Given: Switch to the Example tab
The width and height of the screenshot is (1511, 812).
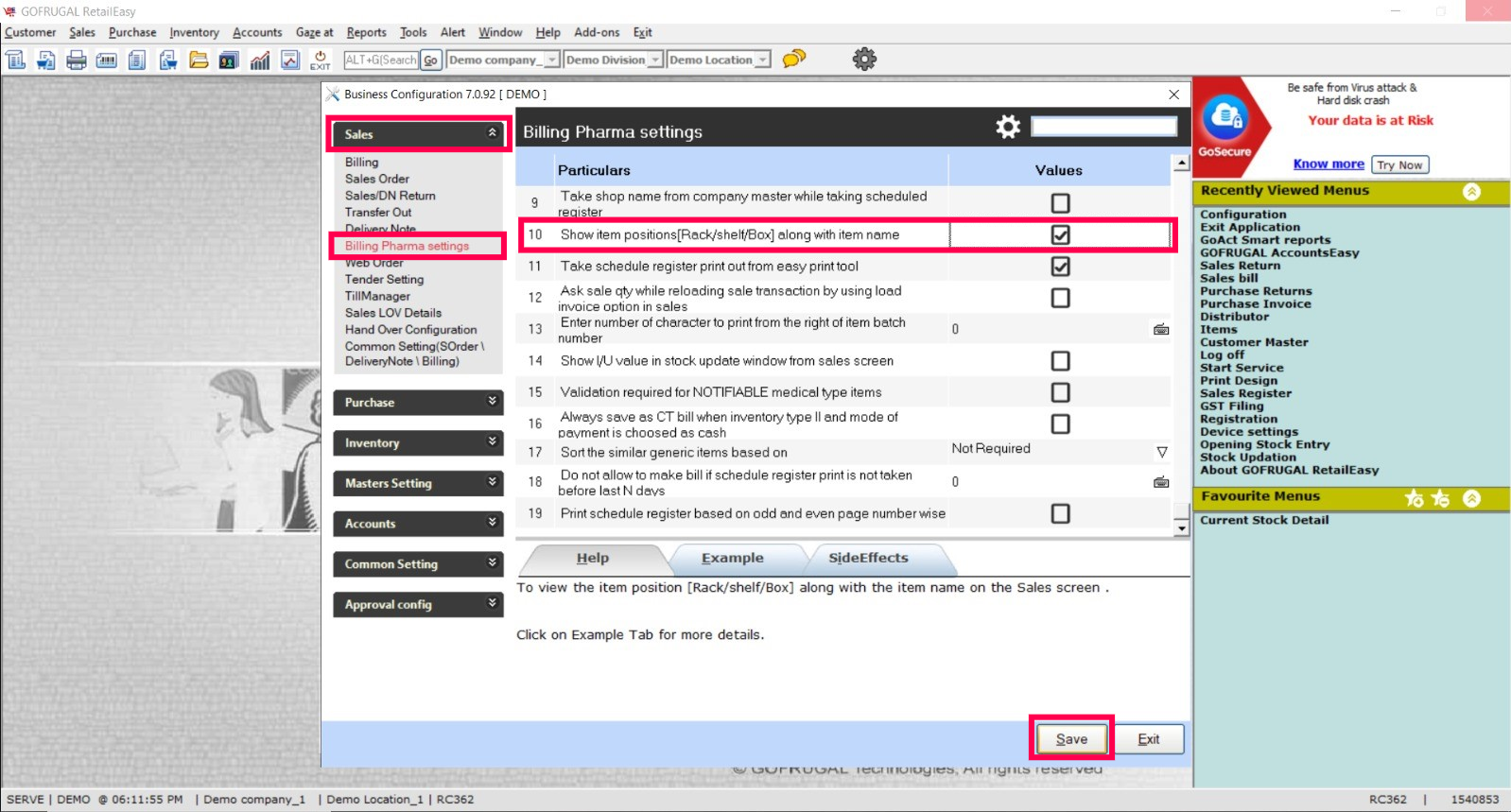Looking at the screenshot, I should 732,558.
